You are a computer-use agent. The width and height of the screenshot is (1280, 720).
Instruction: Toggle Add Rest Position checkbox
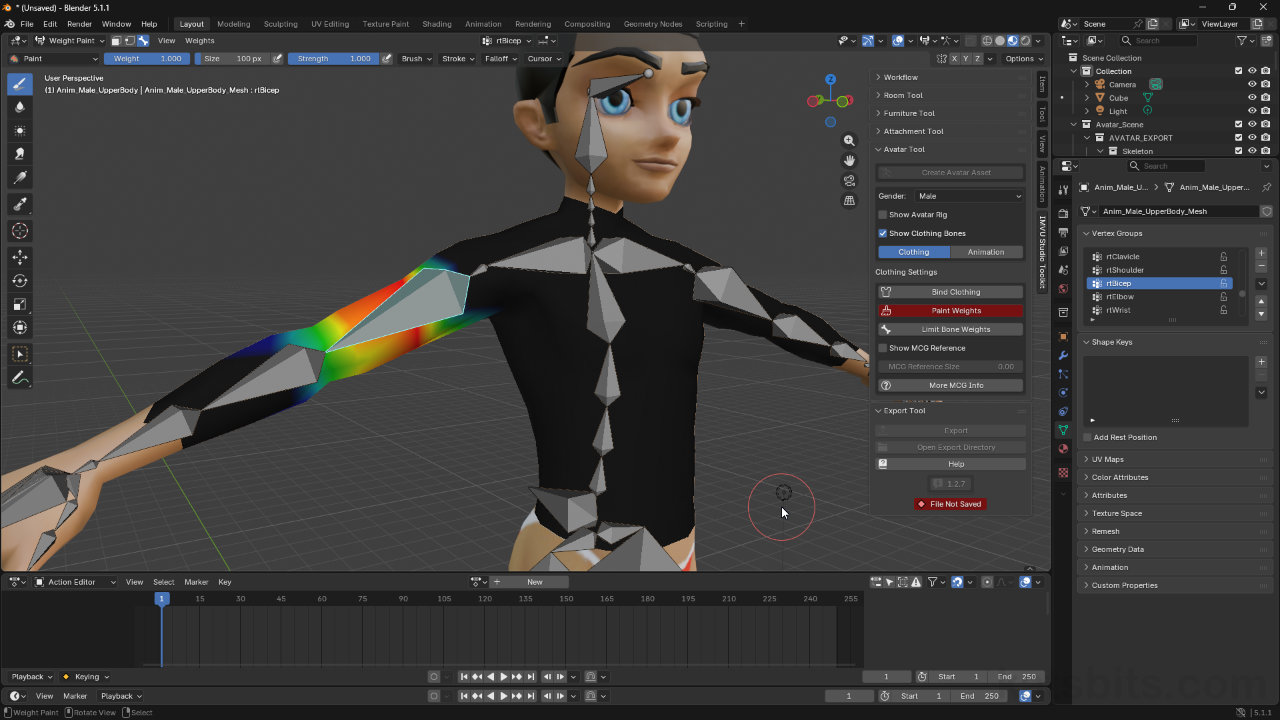click(x=1088, y=437)
